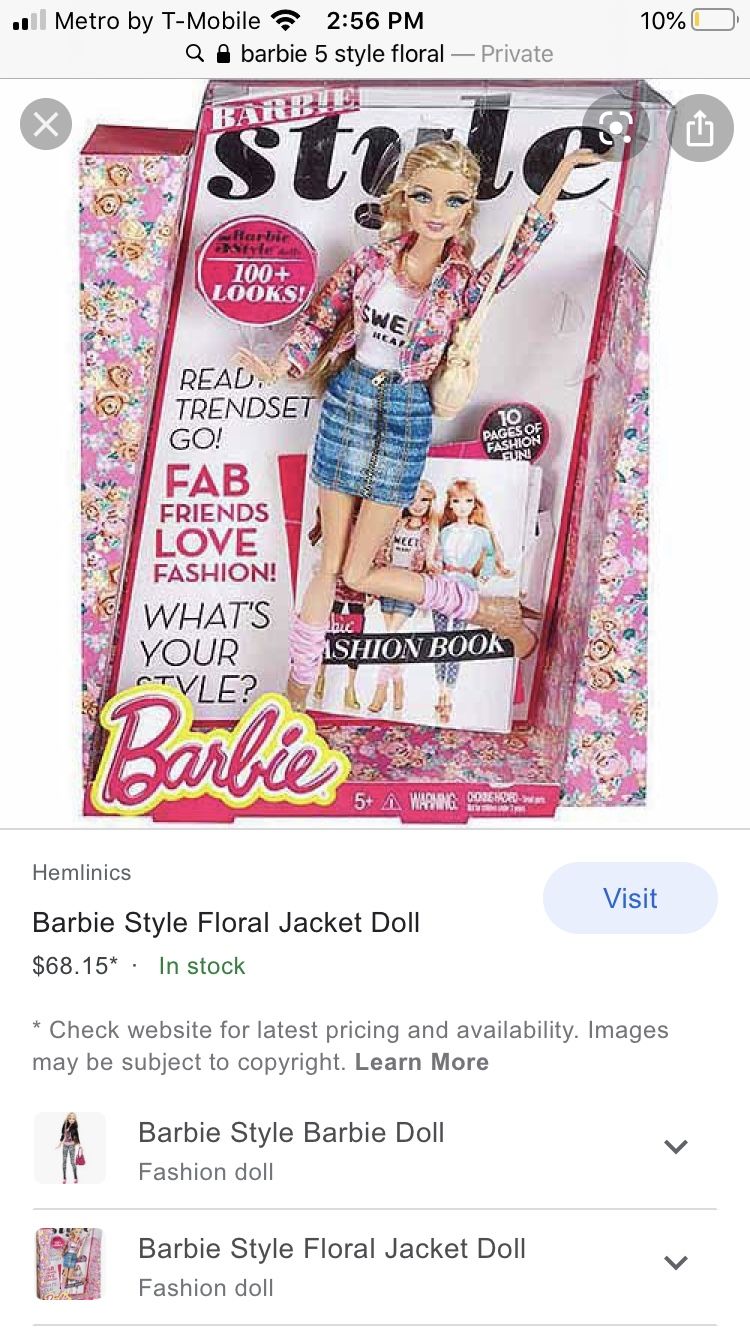The image size is (750, 1334).
Task: Tap the Google Lens search icon
Action: [616, 127]
